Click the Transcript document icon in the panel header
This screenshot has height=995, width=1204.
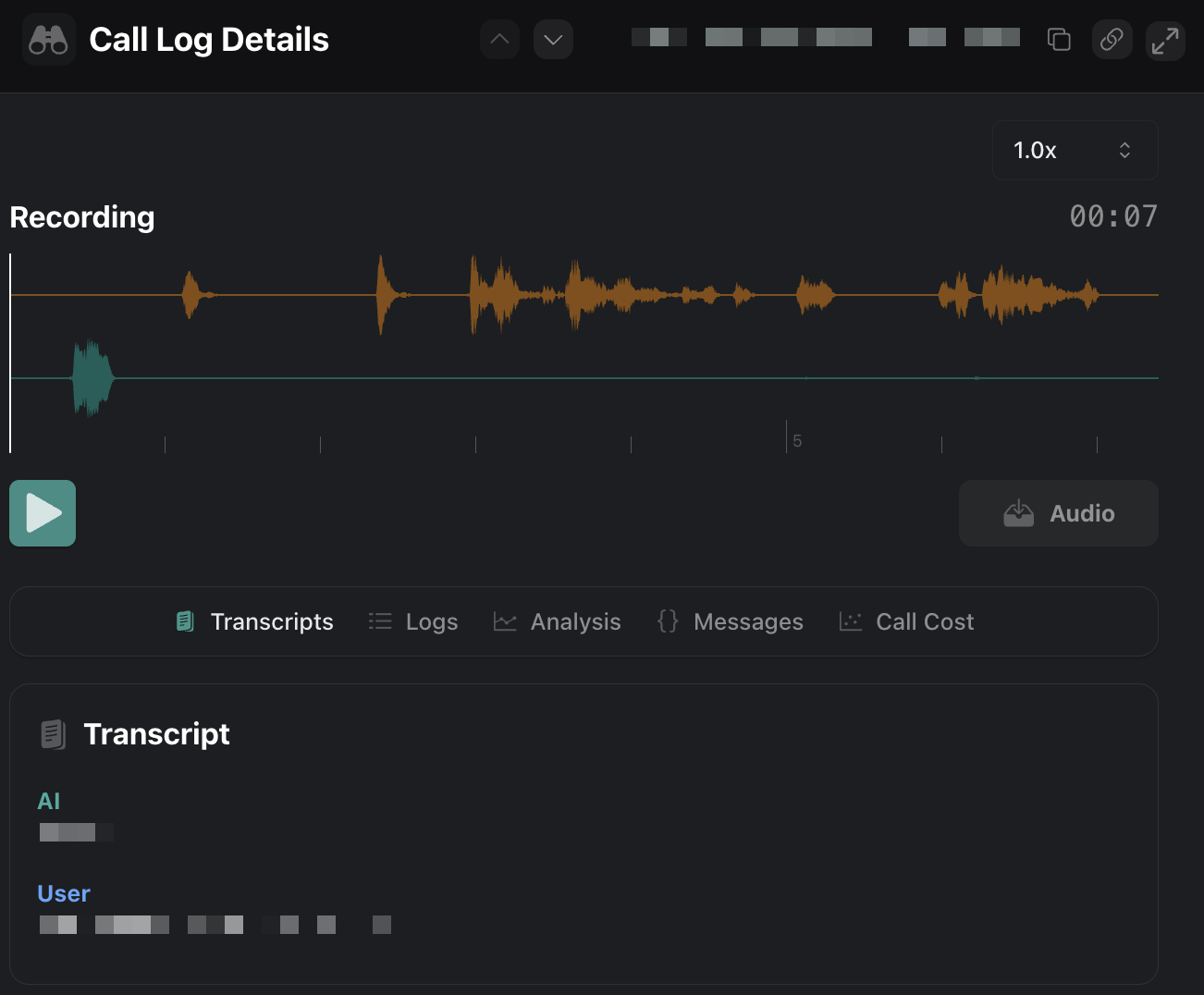53,733
